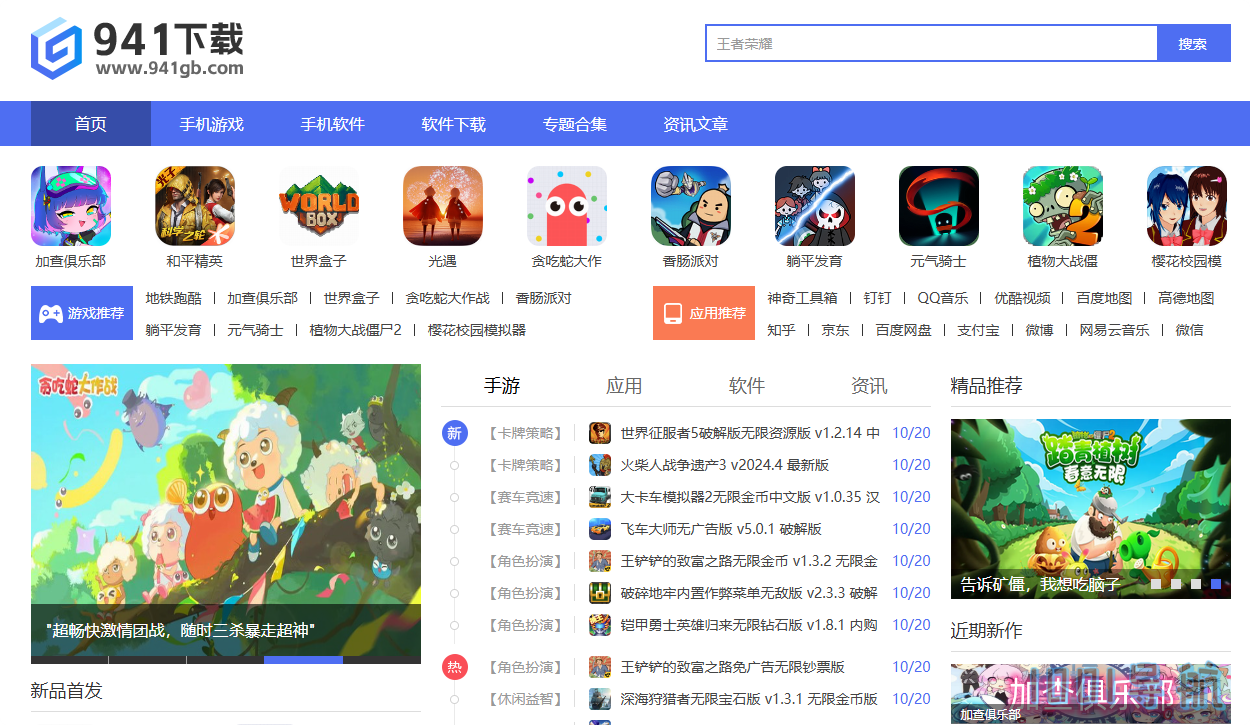Select the 世界盒子 WORLD BOX icon
1250x725 pixels.
click(319, 206)
